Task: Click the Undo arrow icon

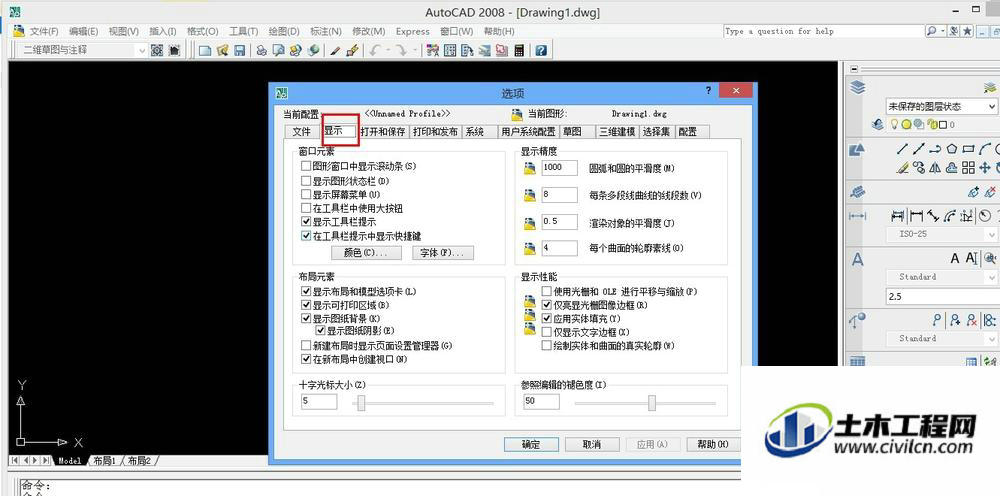Action: [374, 50]
